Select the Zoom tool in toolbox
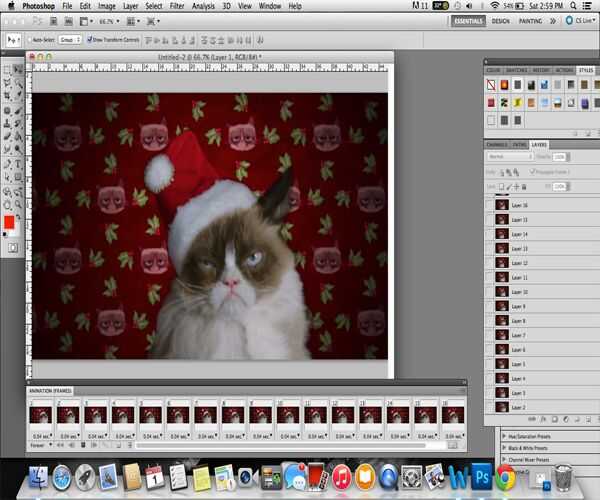Screen dimensions: 600x500 click(x=18, y=205)
